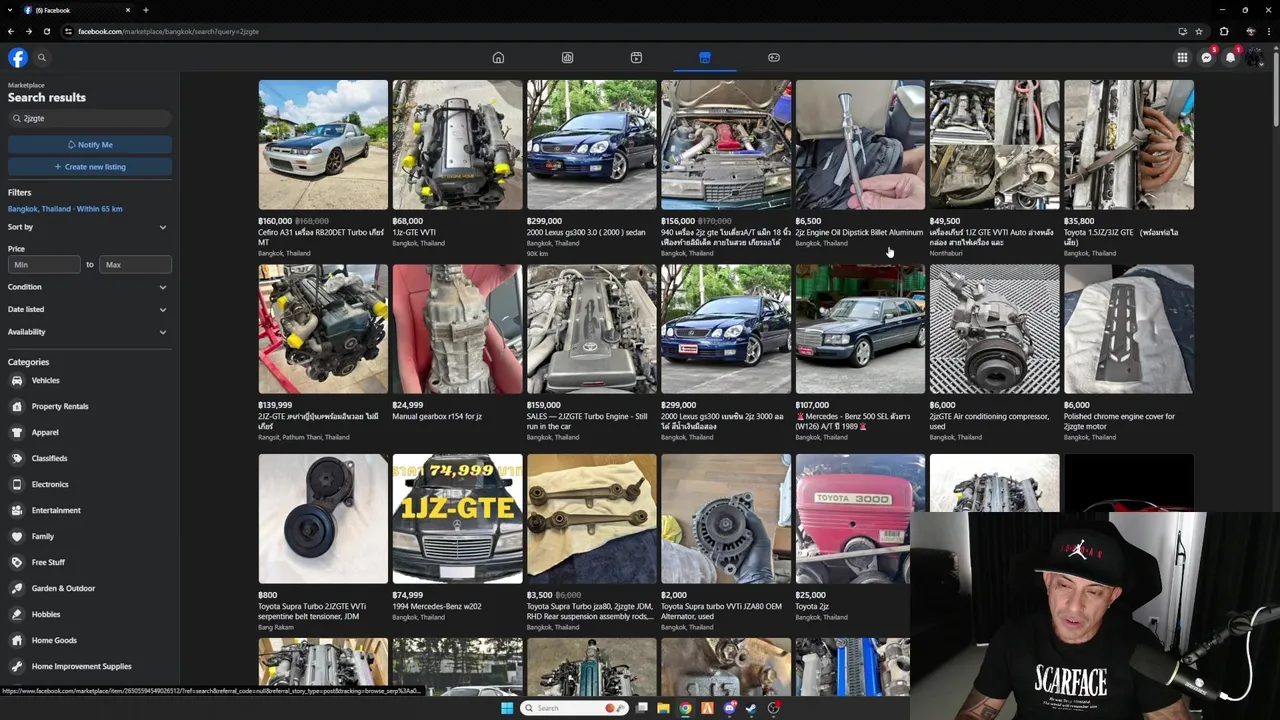Screen dimensions: 1280x720
Task: Change location Bangkok, Thailand within 65 km
Action: pos(65,209)
